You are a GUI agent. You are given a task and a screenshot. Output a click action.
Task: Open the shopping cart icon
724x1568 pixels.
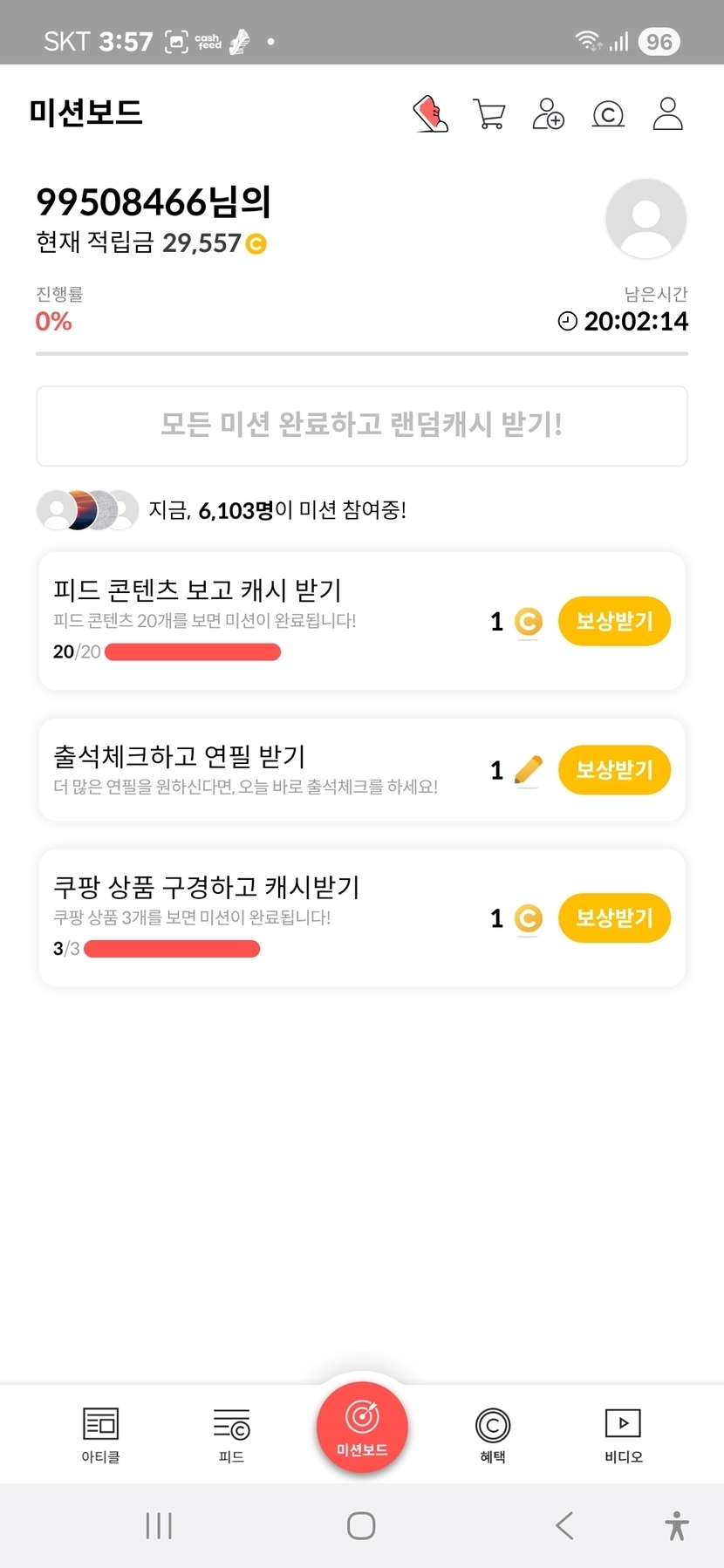point(489,114)
